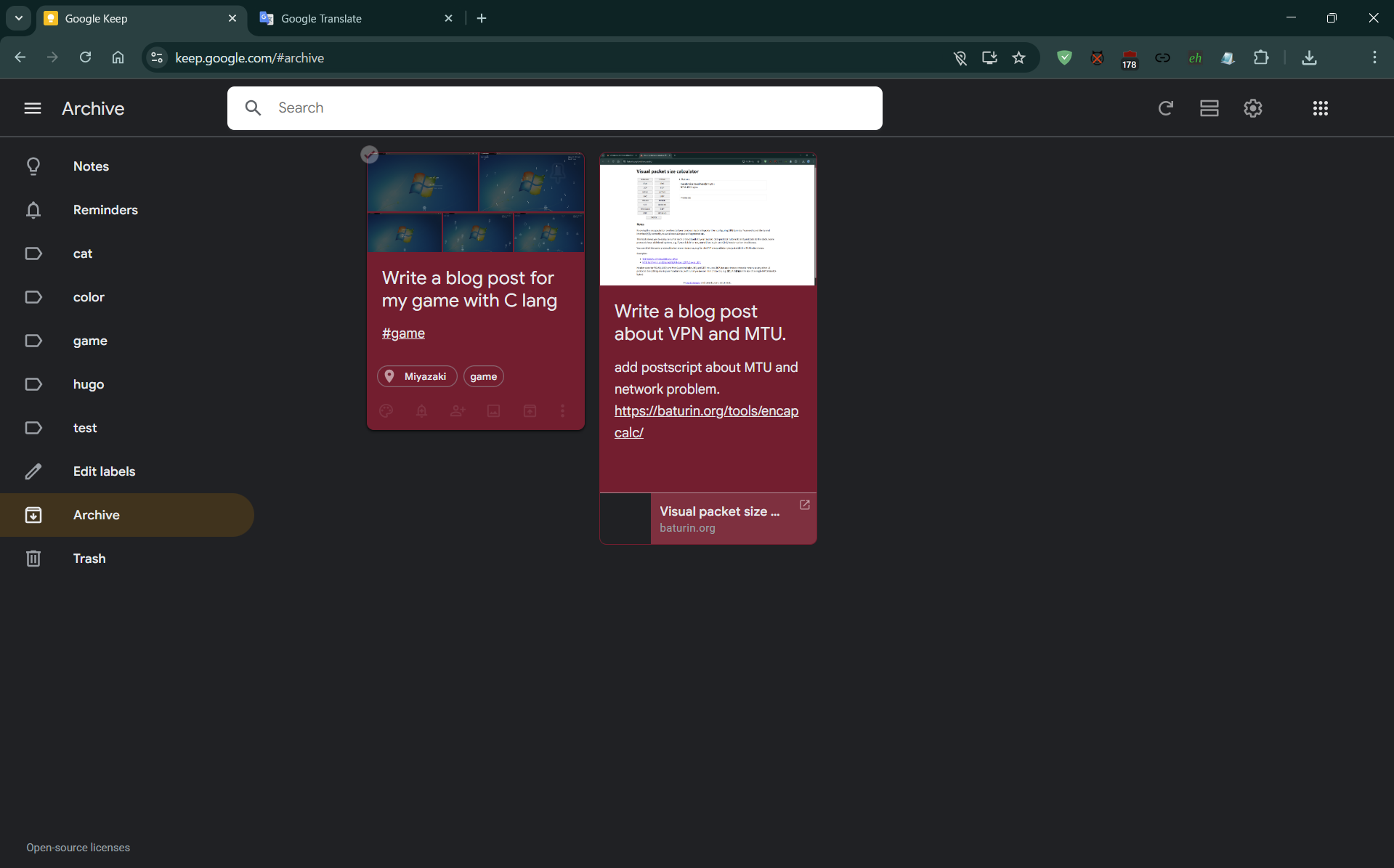Open Keep settings gear
This screenshot has width=1394, height=868.
pos(1253,108)
